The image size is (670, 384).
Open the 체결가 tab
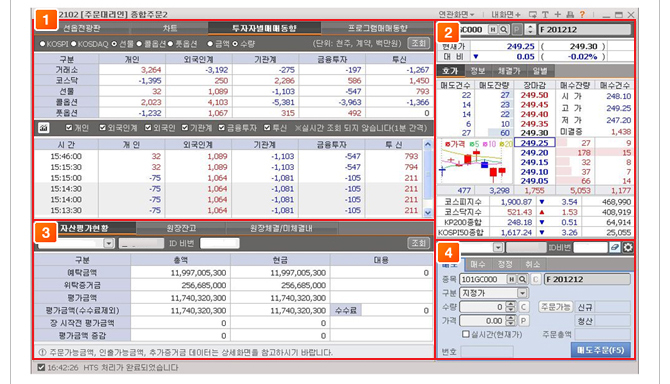[x=508, y=71]
